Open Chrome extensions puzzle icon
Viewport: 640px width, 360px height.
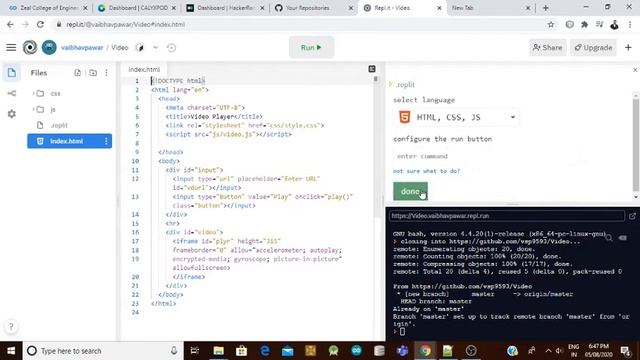tap(584, 24)
